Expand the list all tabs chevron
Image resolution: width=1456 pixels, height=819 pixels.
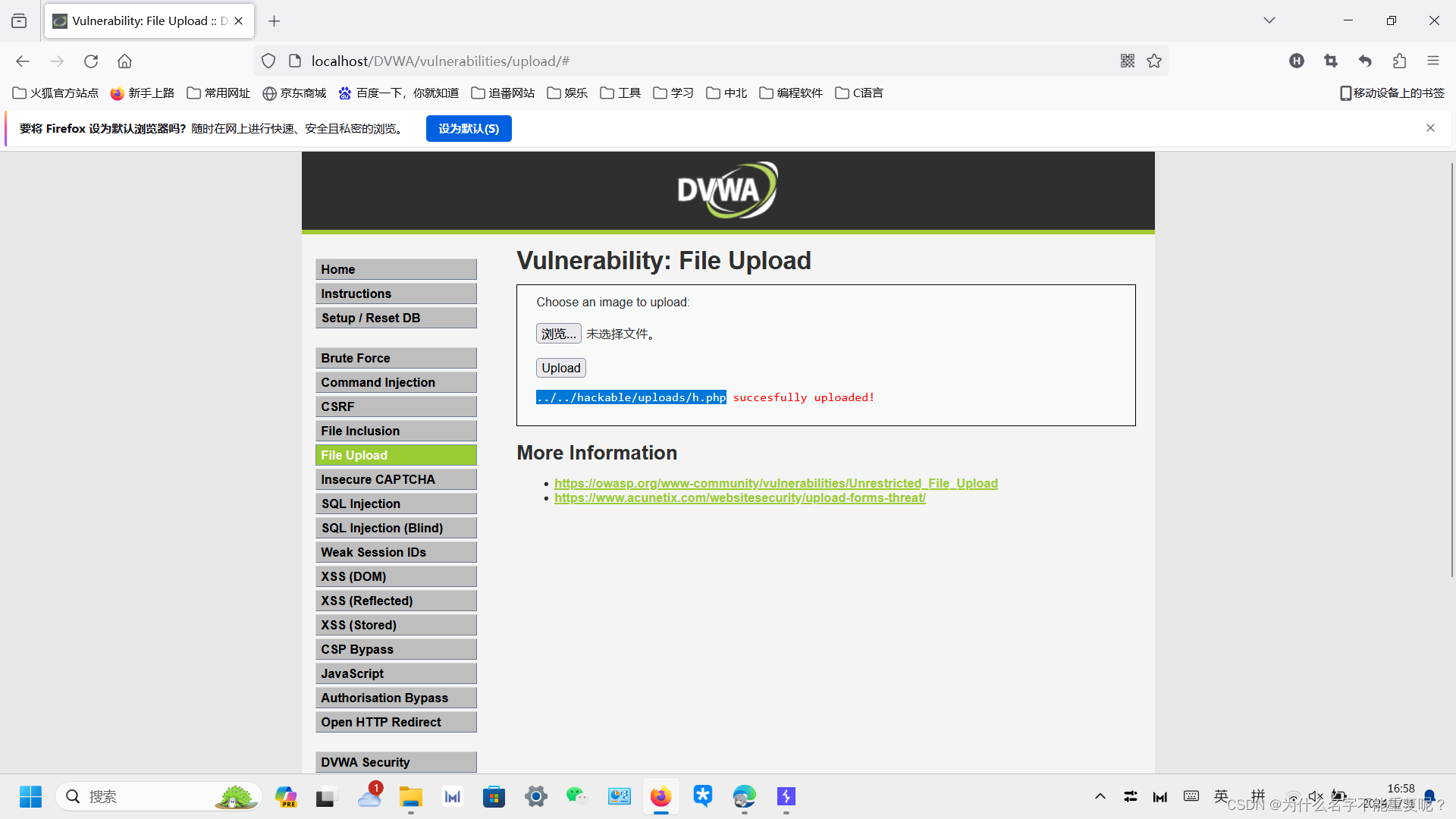pos(1269,20)
